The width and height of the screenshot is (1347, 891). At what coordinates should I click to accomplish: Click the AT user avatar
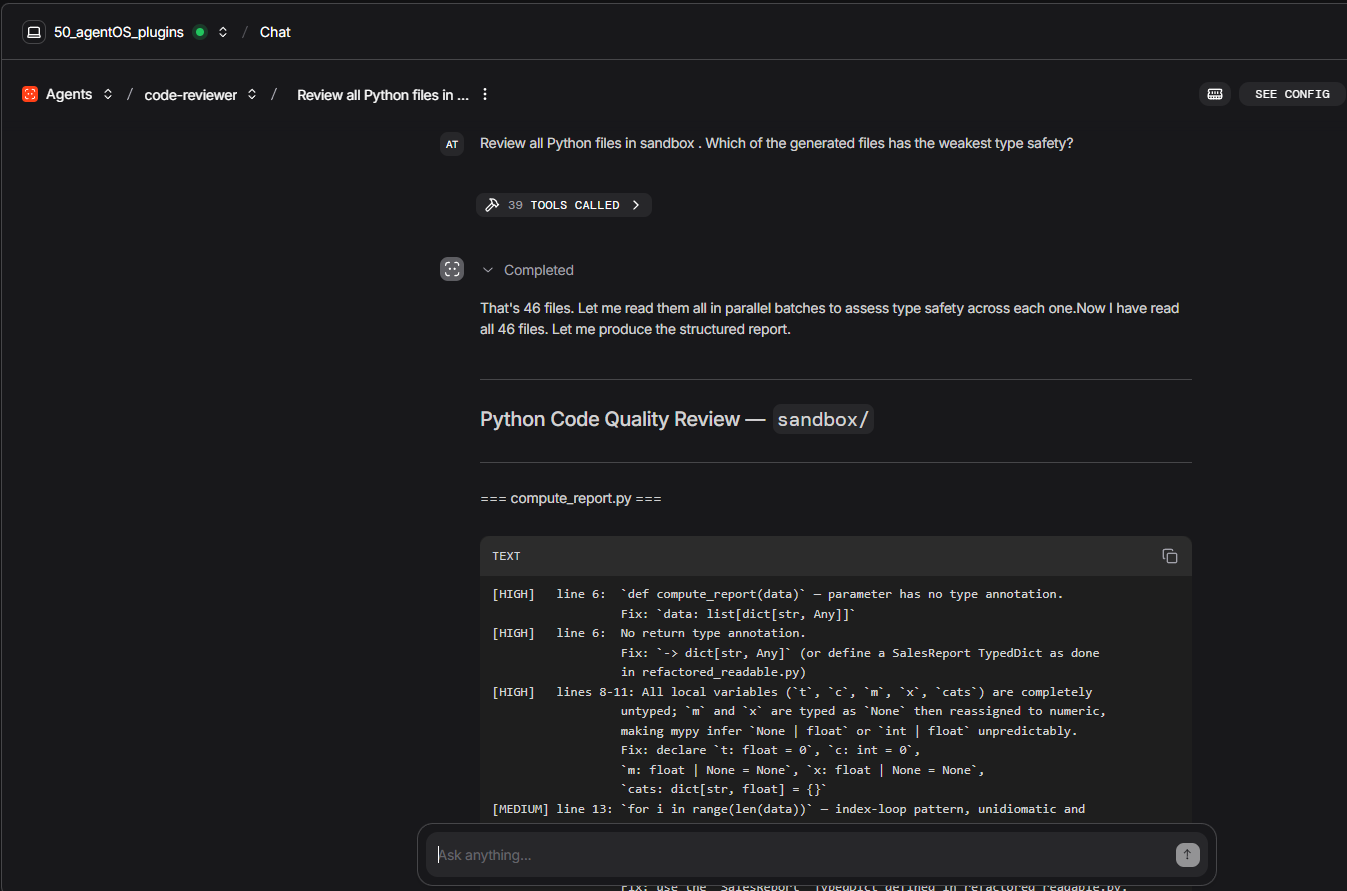(x=452, y=144)
